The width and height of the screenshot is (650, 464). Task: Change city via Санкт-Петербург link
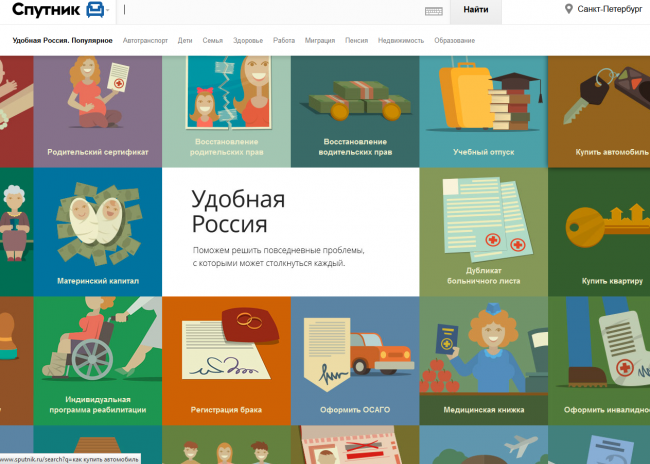pos(610,9)
